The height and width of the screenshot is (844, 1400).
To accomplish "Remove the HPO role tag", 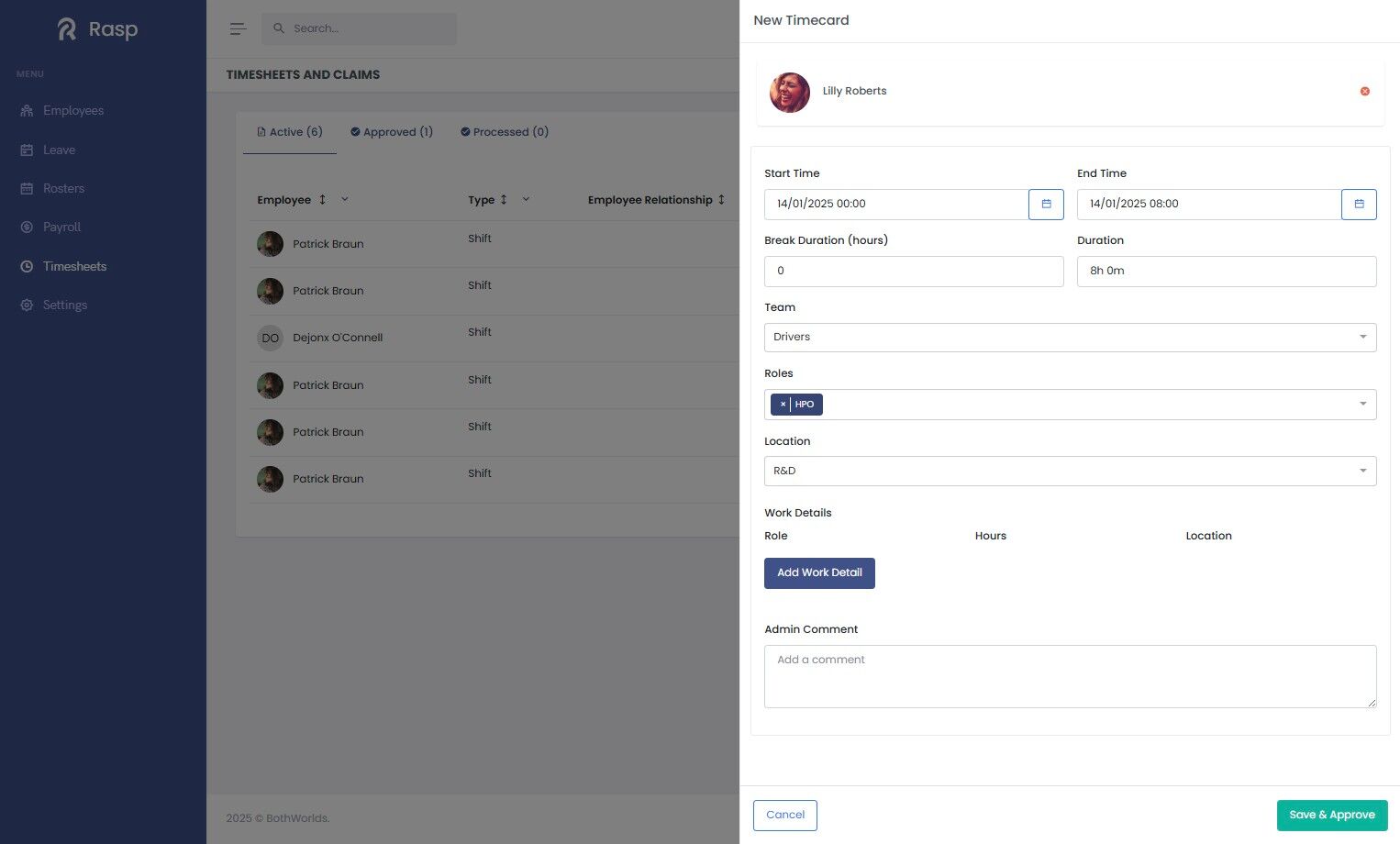I will pos(783,405).
